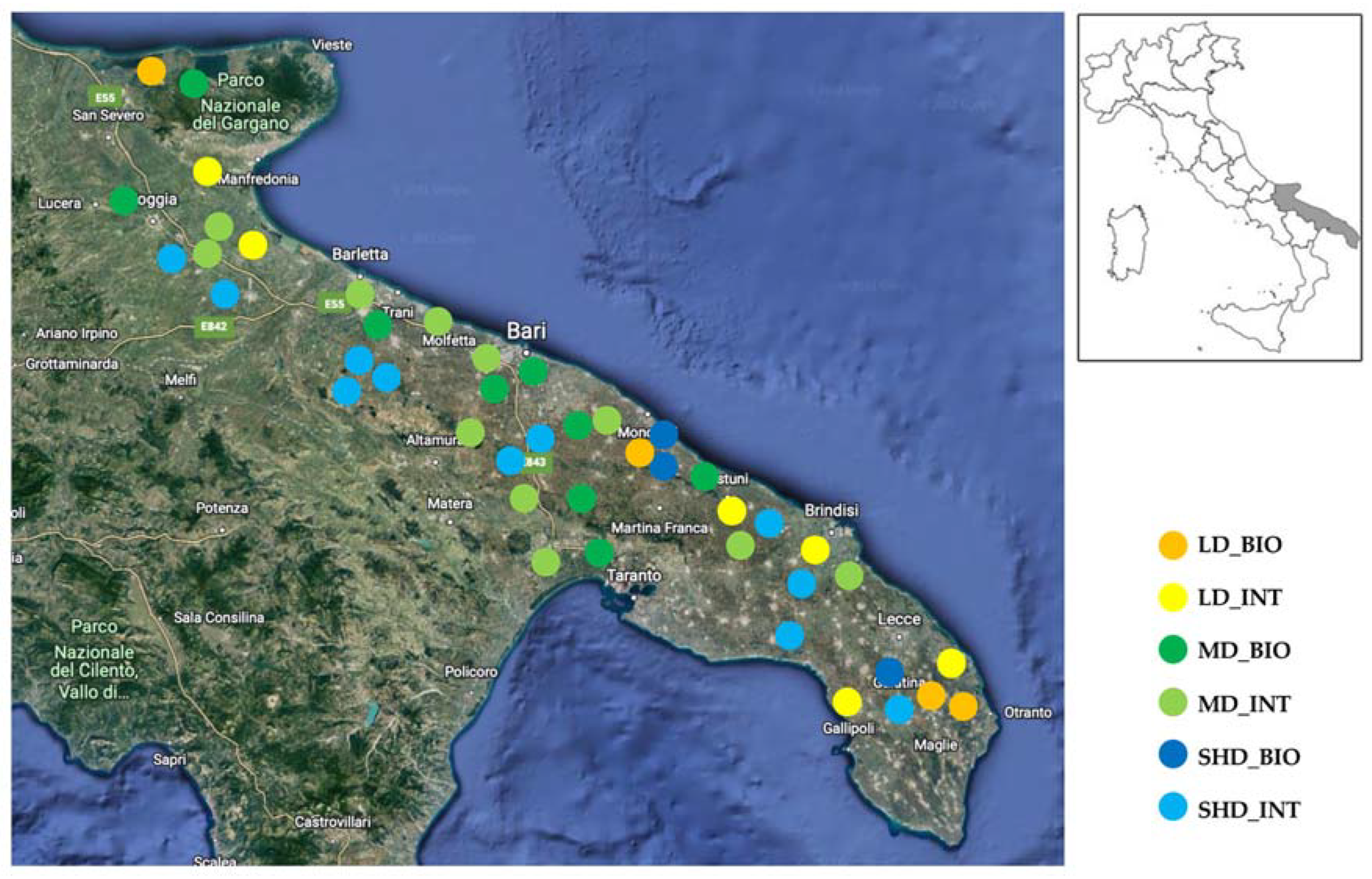Click the dark green marker over Foggia

tap(123, 201)
